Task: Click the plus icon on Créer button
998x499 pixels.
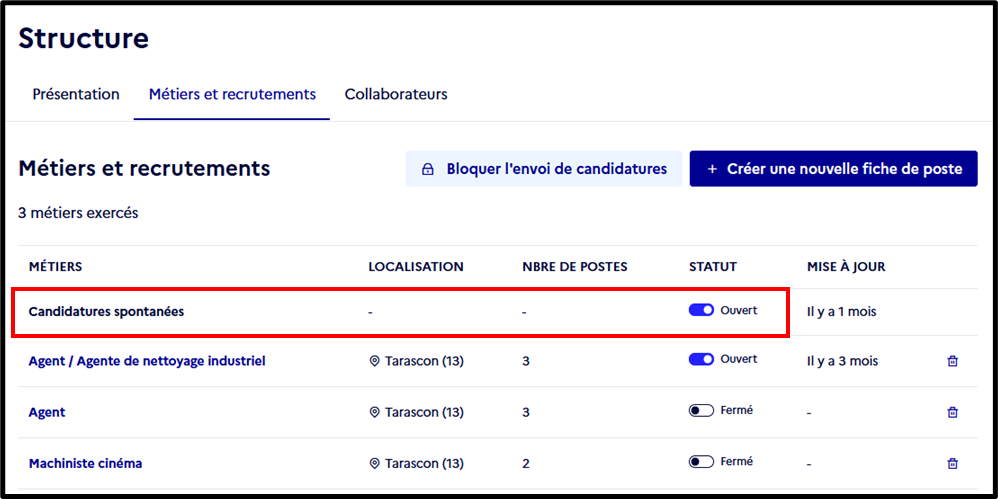Action: click(x=712, y=169)
